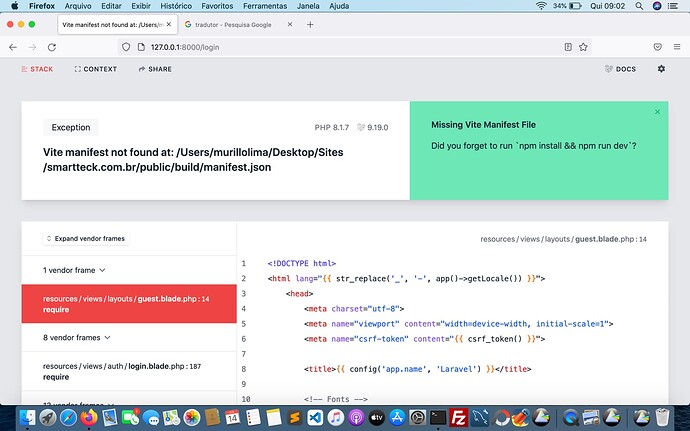Open MySQL Workbench from the Dock

coord(479,417)
